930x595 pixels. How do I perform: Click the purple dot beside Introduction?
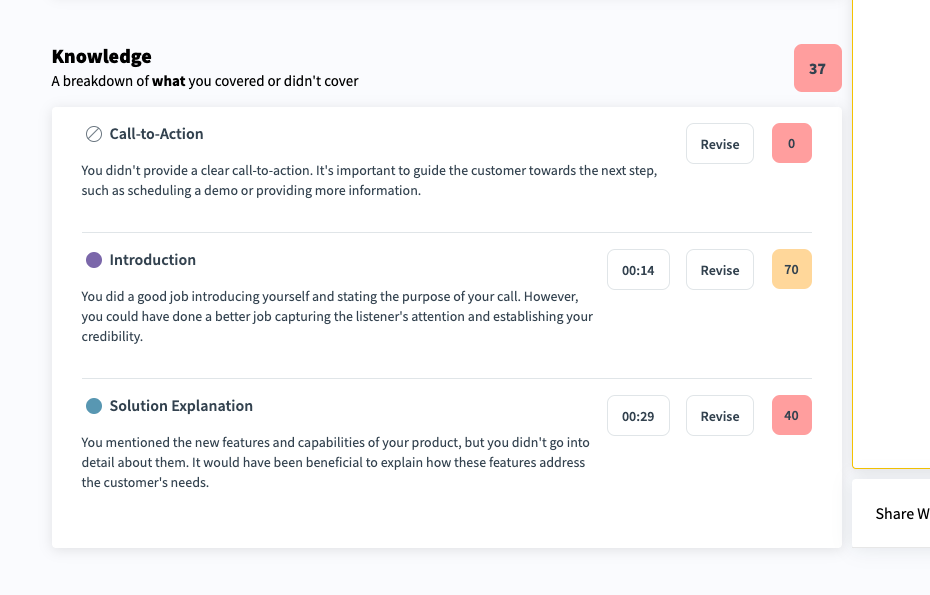(94, 260)
